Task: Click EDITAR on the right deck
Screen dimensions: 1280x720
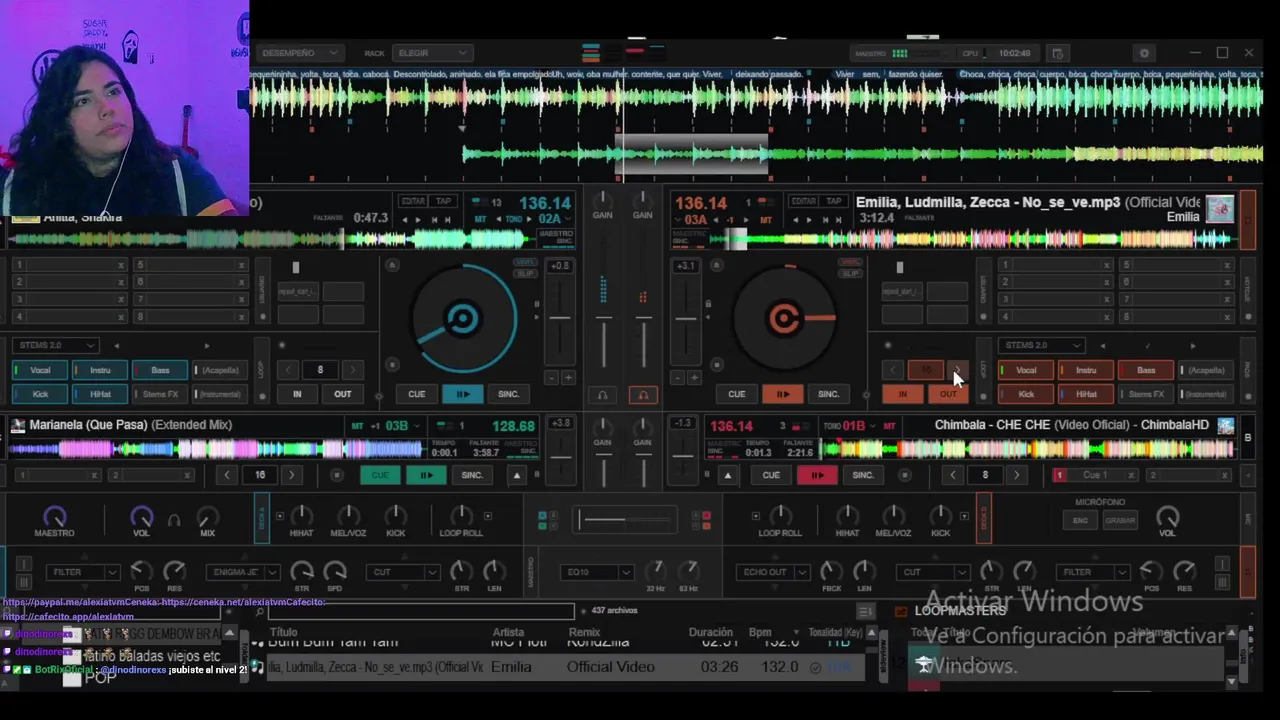Action: (804, 201)
